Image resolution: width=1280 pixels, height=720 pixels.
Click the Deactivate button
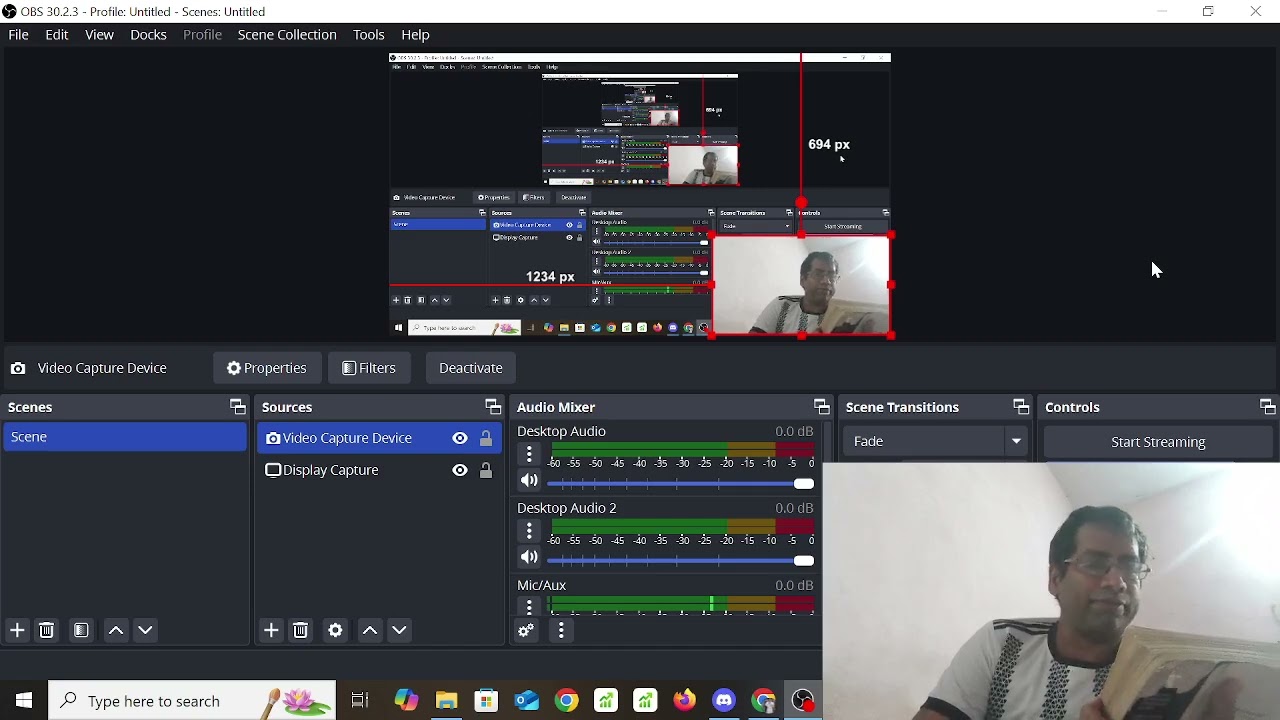coord(471,368)
